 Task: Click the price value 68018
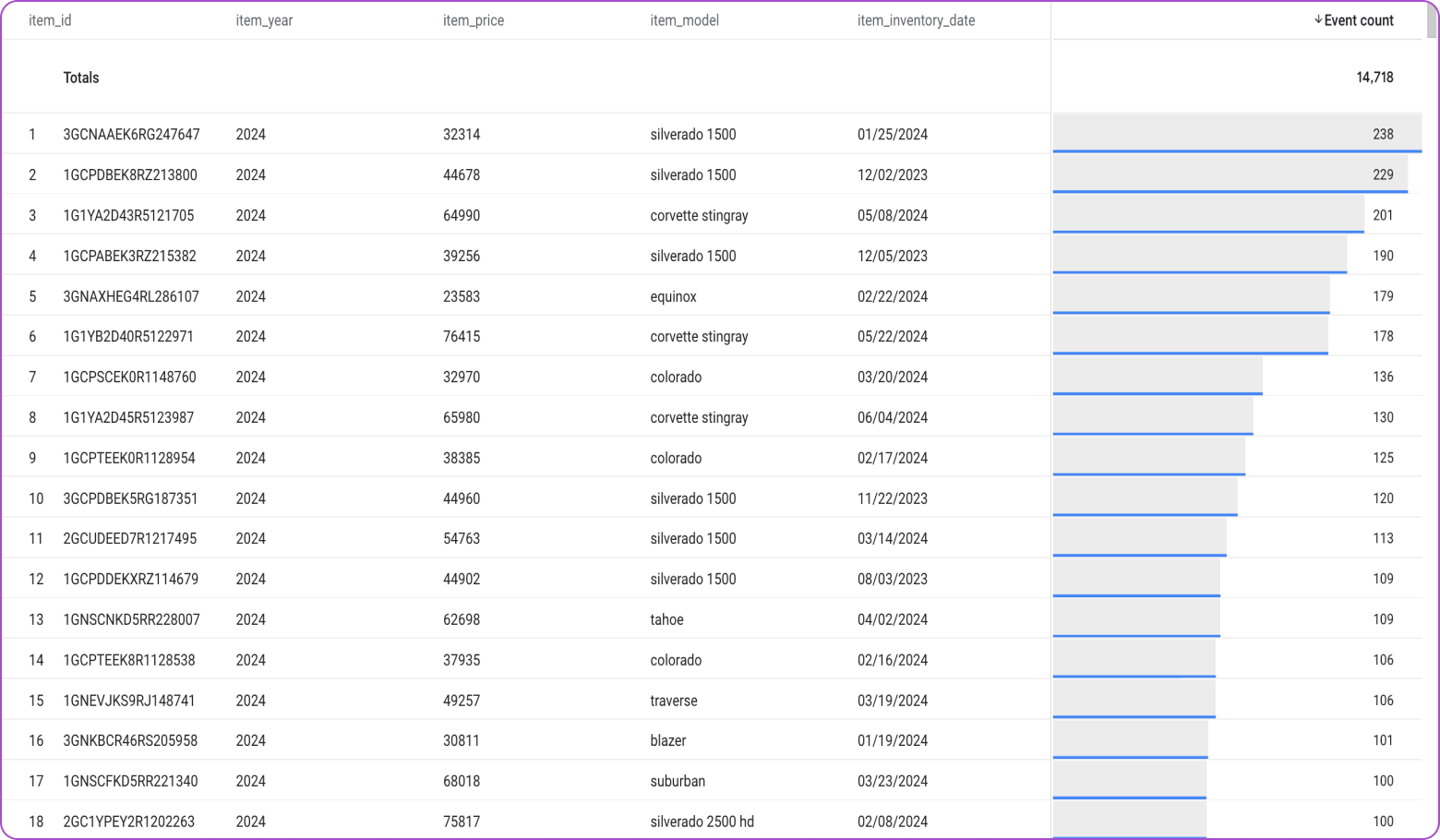(462, 782)
